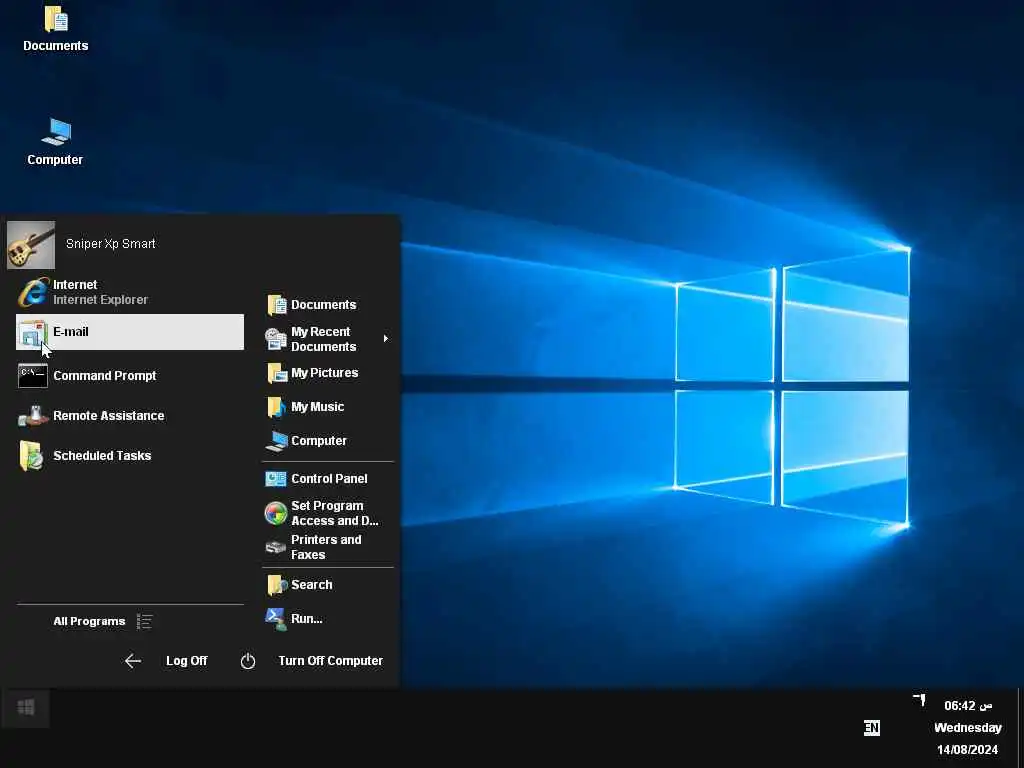The height and width of the screenshot is (768, 1024).
Task: Open Set Program Access and D... label
Action: [334, 513]
